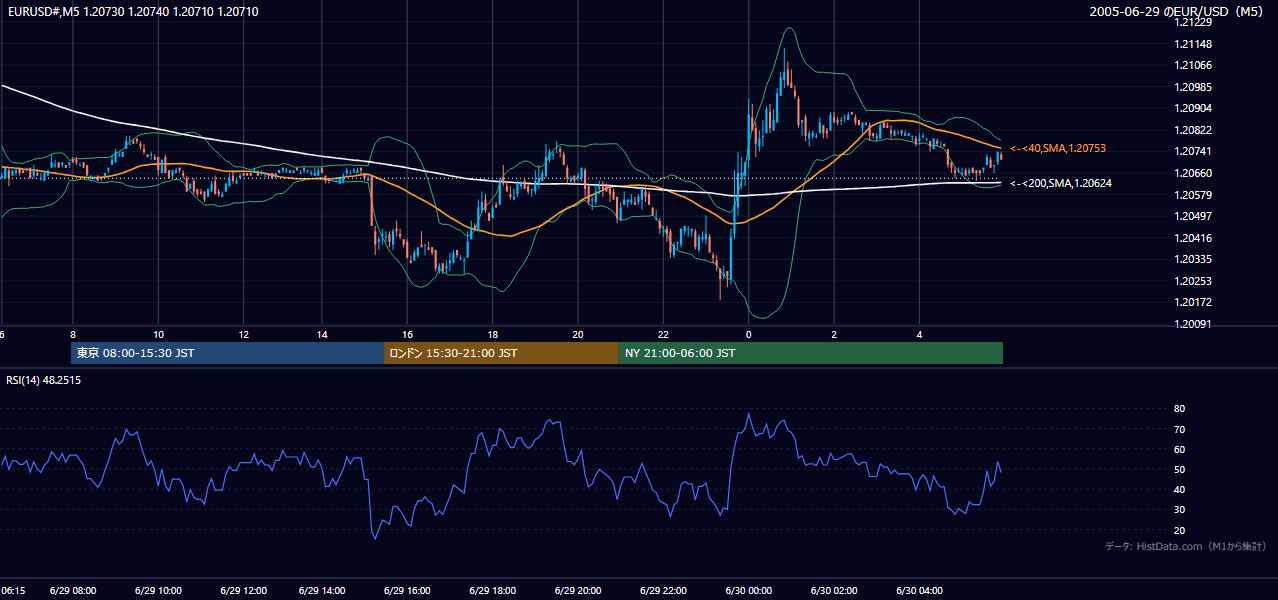The width and height of the screenshot is (1278, 600).
Task: Click the London session bar ロンドン 15:30-21:00 JST
Action: pyautogui.click(x=501, y=353)
